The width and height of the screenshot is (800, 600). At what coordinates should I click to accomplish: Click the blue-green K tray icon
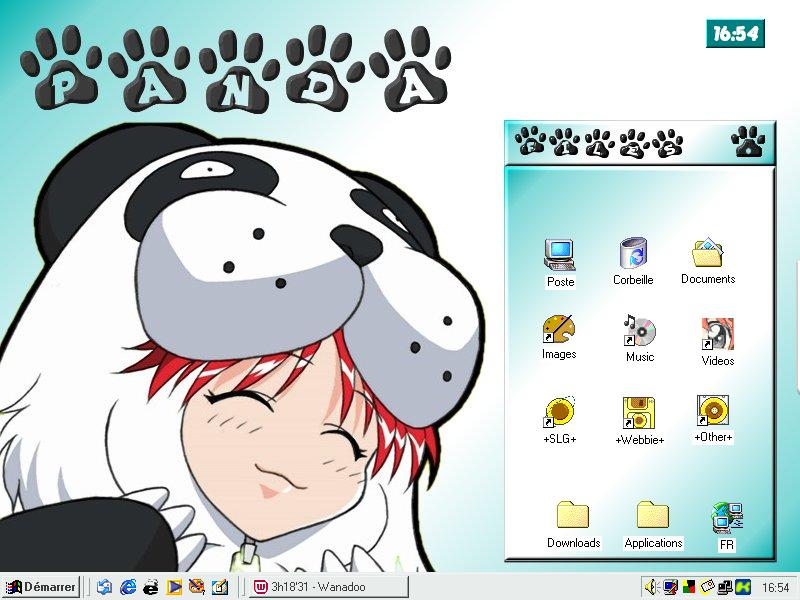coord(743,587)
